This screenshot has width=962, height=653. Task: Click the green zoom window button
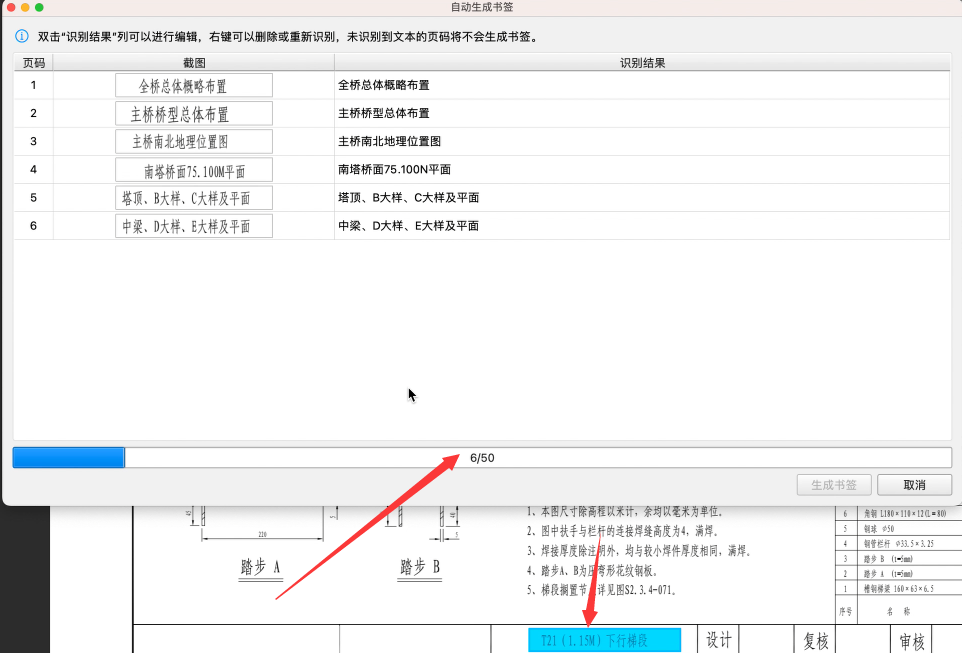tap(39, 7)
